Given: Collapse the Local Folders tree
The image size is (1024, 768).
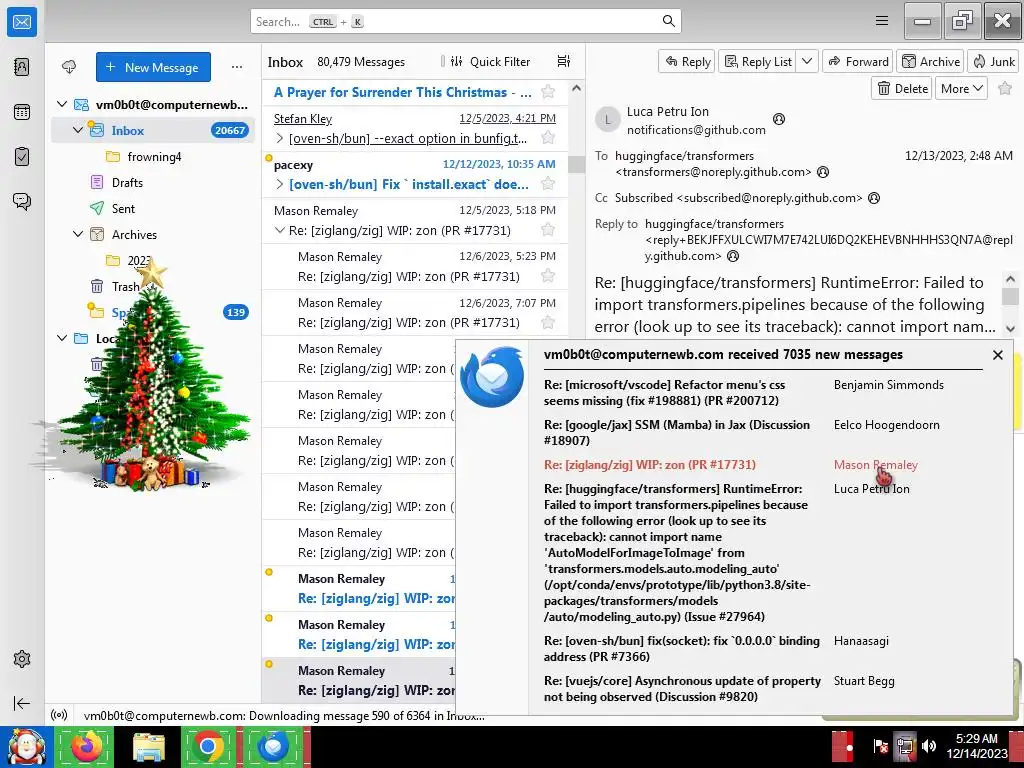Looking at the screenshot, I should pos(62,338).
